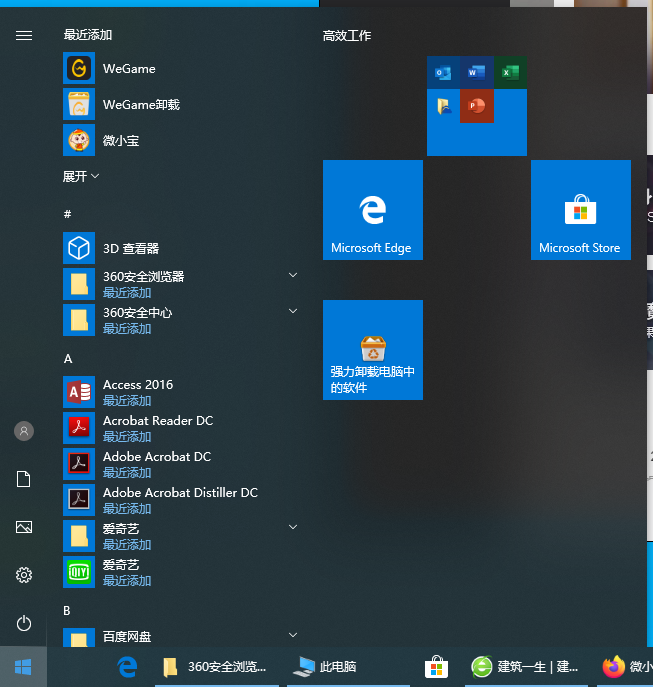Expand the 爱奇艺 folder chevron

[293, 527]
